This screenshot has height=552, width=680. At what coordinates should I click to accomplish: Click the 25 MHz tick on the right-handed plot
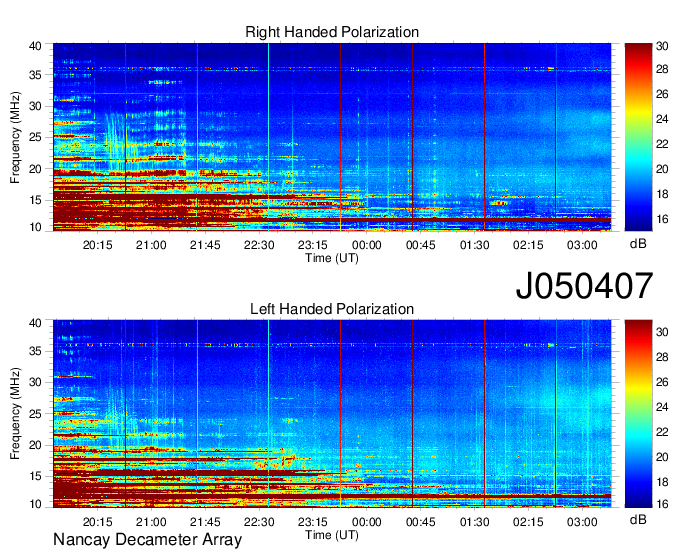click(35, 137)
